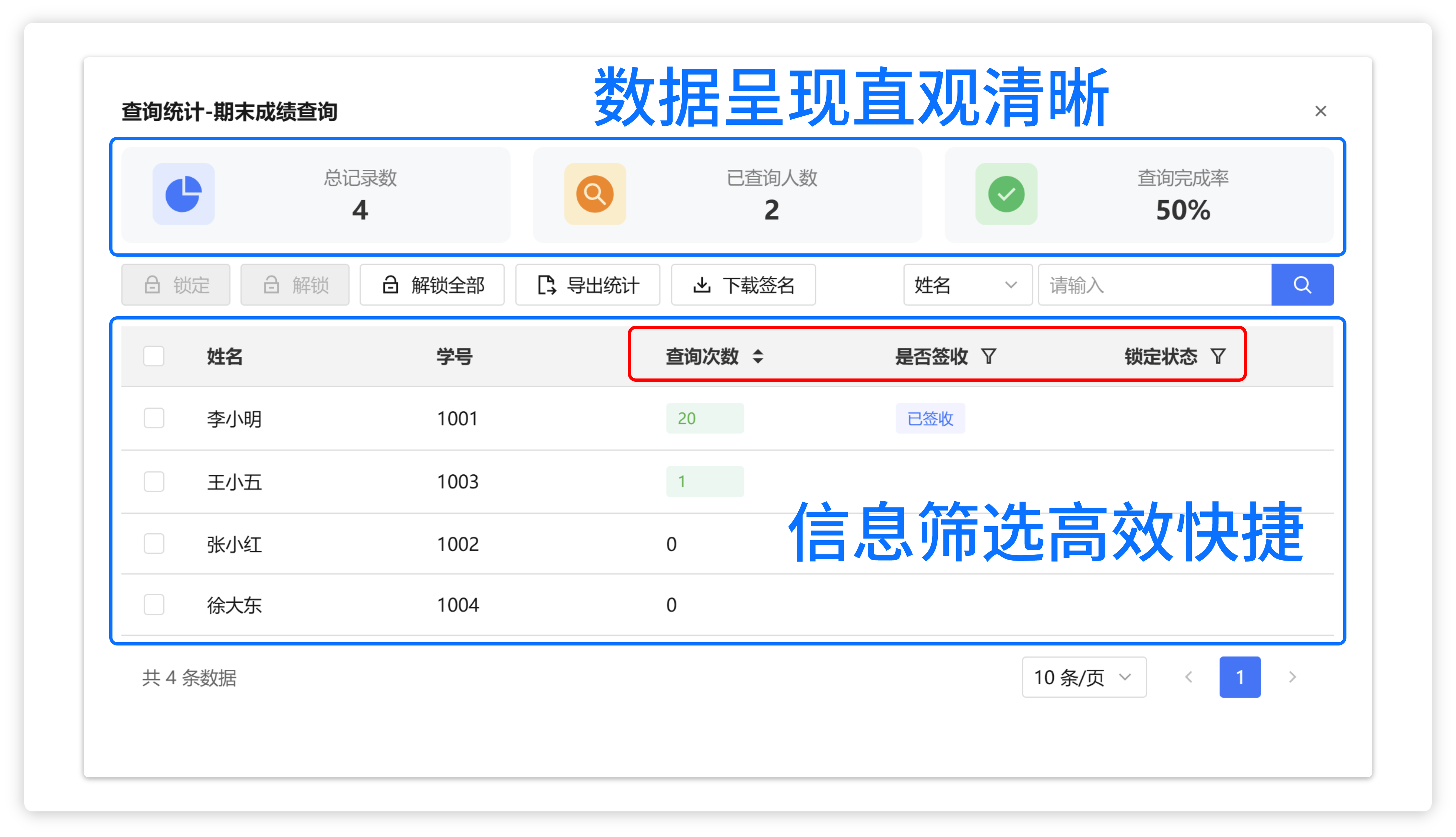
Task: Check the row checkbox for 王小五
Action: [154, 481]
